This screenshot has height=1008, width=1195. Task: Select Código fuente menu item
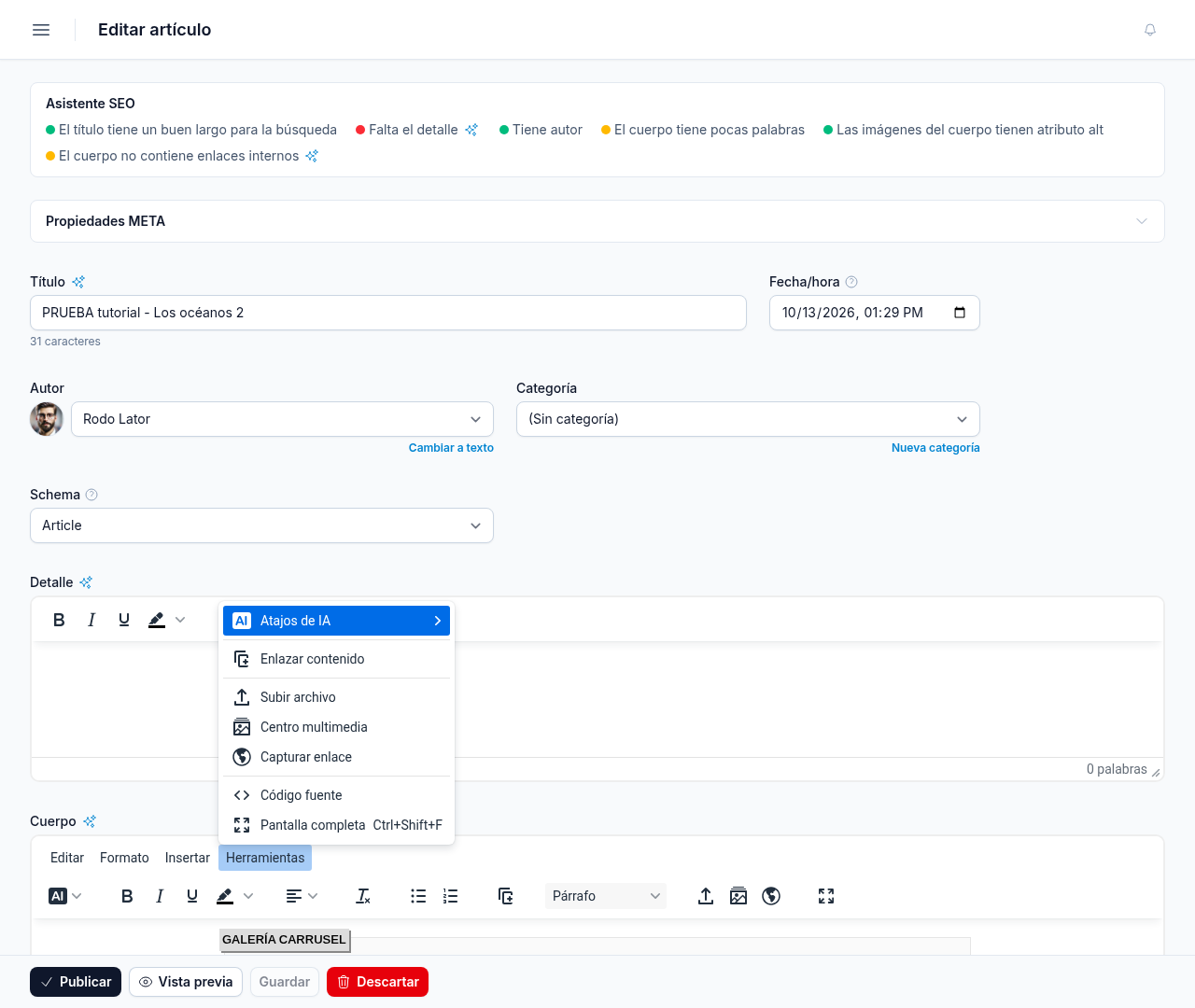tap(336, 795)
